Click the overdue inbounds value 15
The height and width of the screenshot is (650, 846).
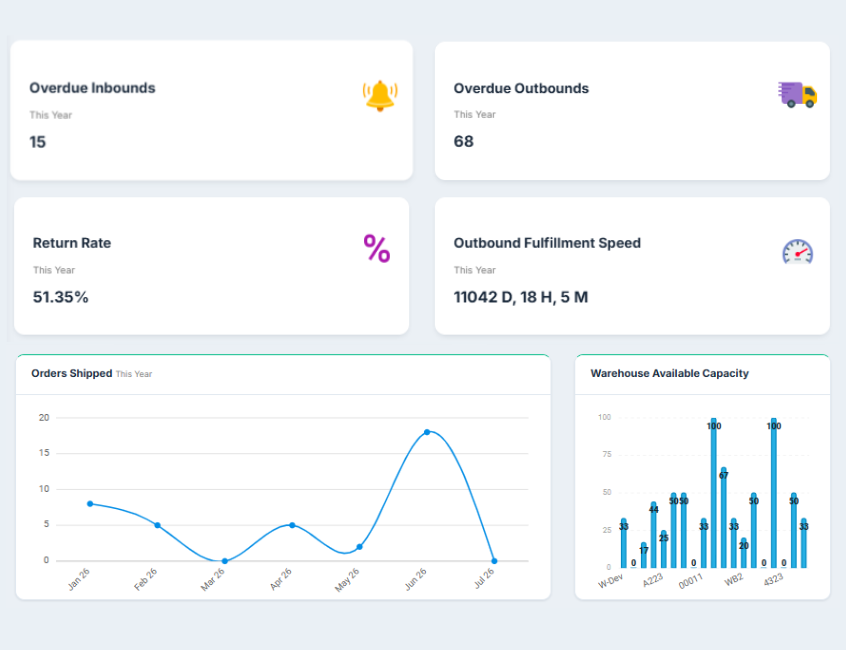pos(37,142)
